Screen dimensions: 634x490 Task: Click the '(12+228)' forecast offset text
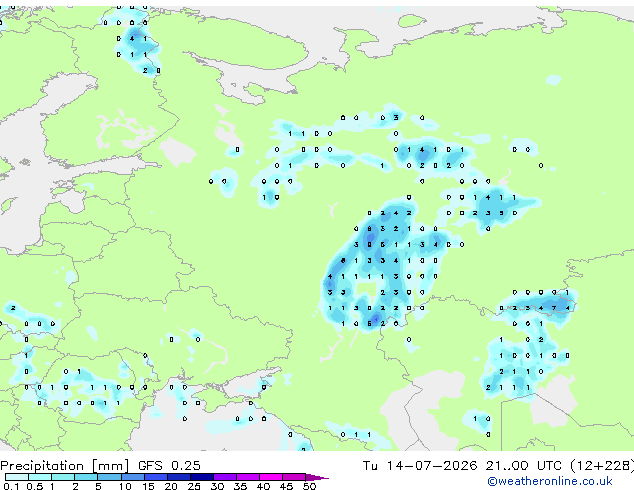(x=602, y=466)
